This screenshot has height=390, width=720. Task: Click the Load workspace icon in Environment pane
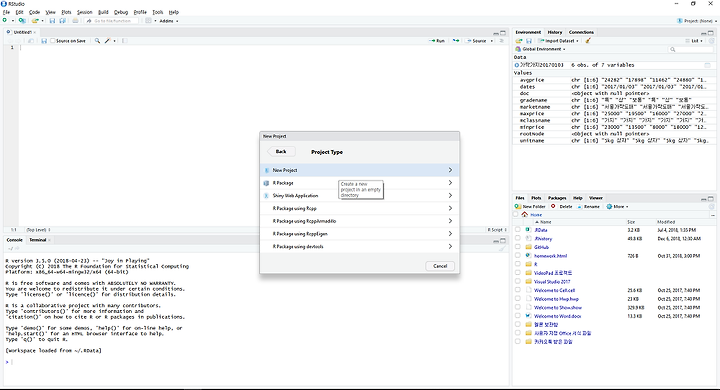(518, 41)
